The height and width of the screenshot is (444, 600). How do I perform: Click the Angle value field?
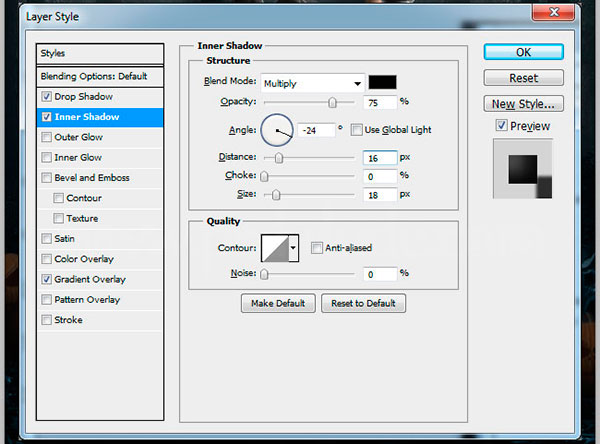[x=316, y=130]
